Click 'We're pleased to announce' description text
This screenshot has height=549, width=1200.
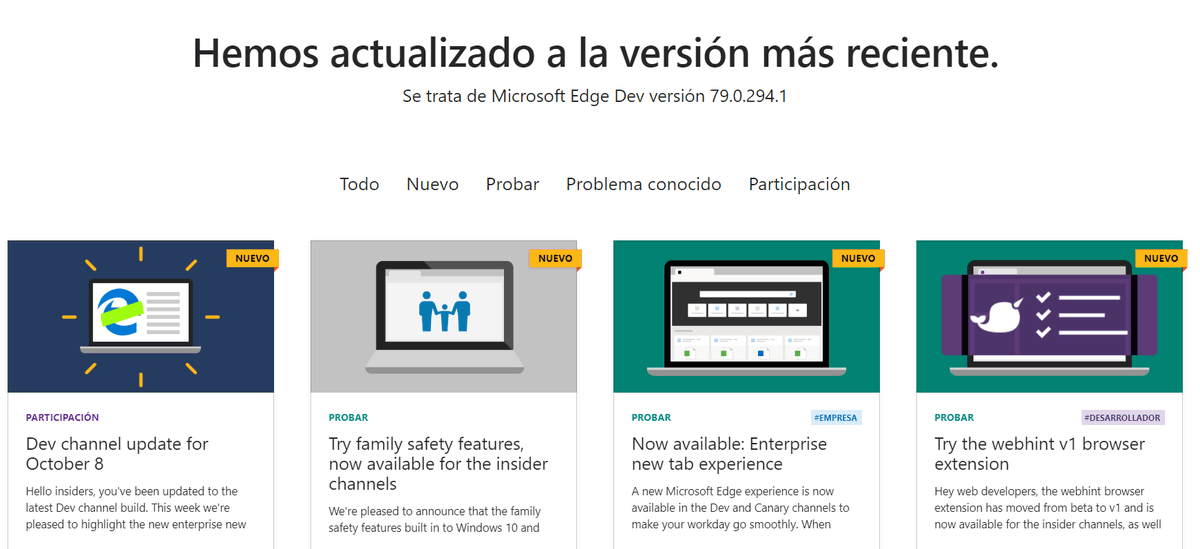(434, 520)
